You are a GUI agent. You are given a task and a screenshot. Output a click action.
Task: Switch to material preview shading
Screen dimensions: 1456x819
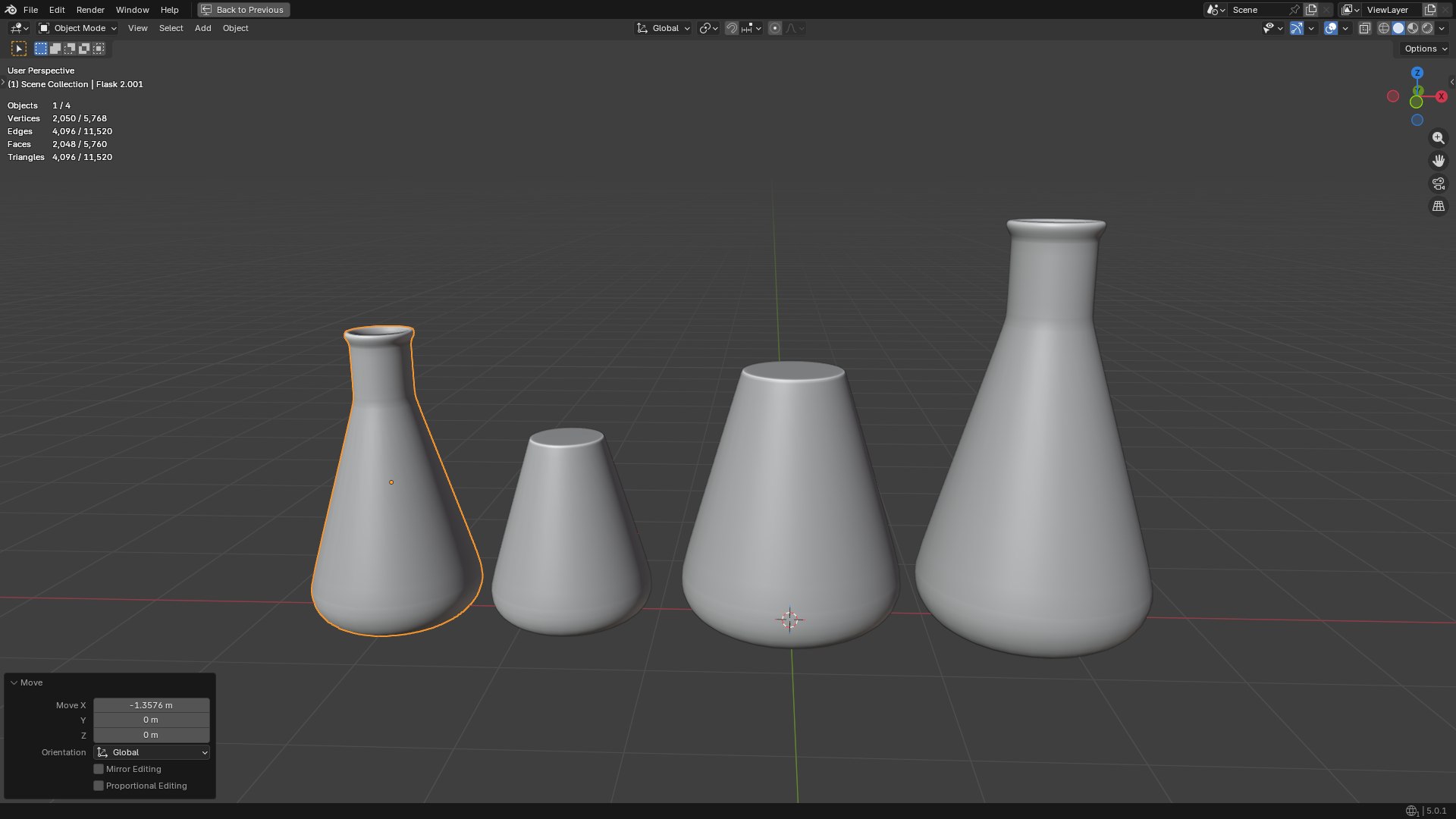(x=1413, y=28)
